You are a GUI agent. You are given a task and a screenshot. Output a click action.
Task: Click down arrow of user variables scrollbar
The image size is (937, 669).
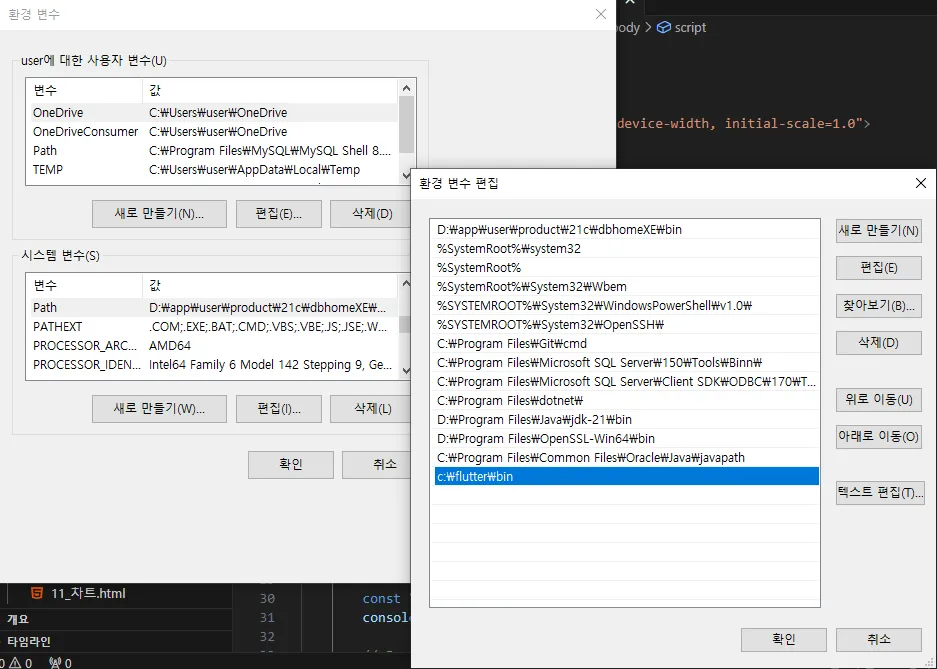click(x=406, y=176)
